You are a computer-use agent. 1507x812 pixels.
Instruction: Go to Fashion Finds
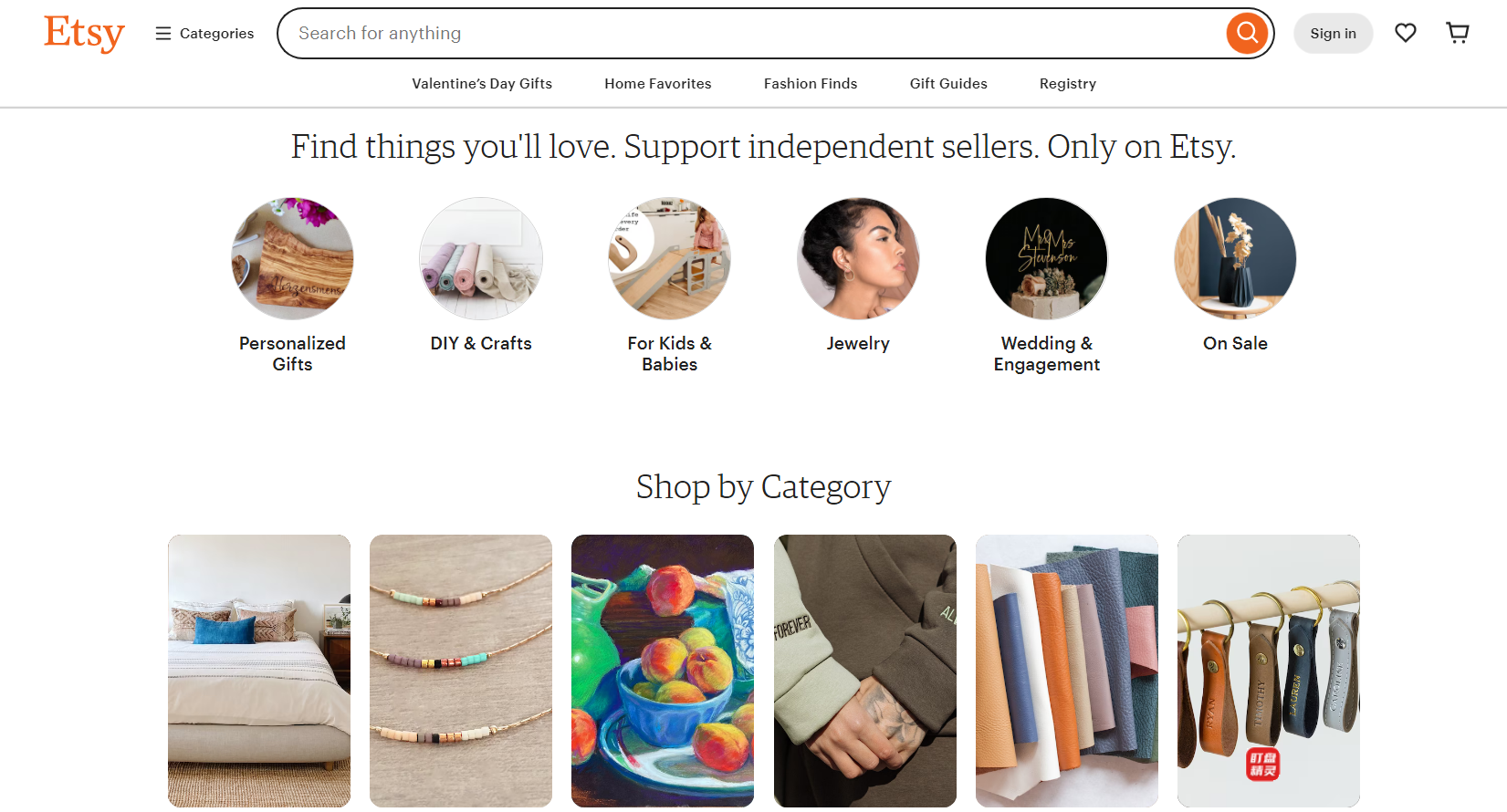811,84
